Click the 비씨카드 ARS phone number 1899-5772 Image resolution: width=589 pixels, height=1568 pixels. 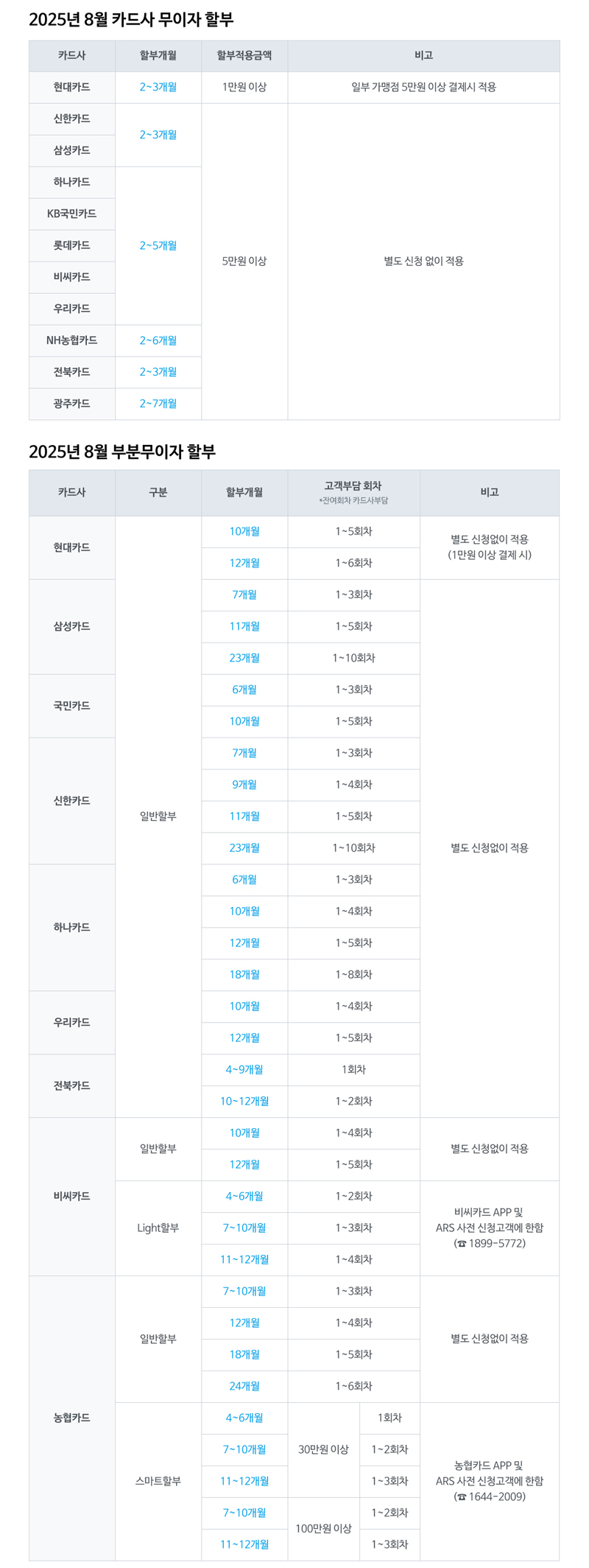[495, 1244]
